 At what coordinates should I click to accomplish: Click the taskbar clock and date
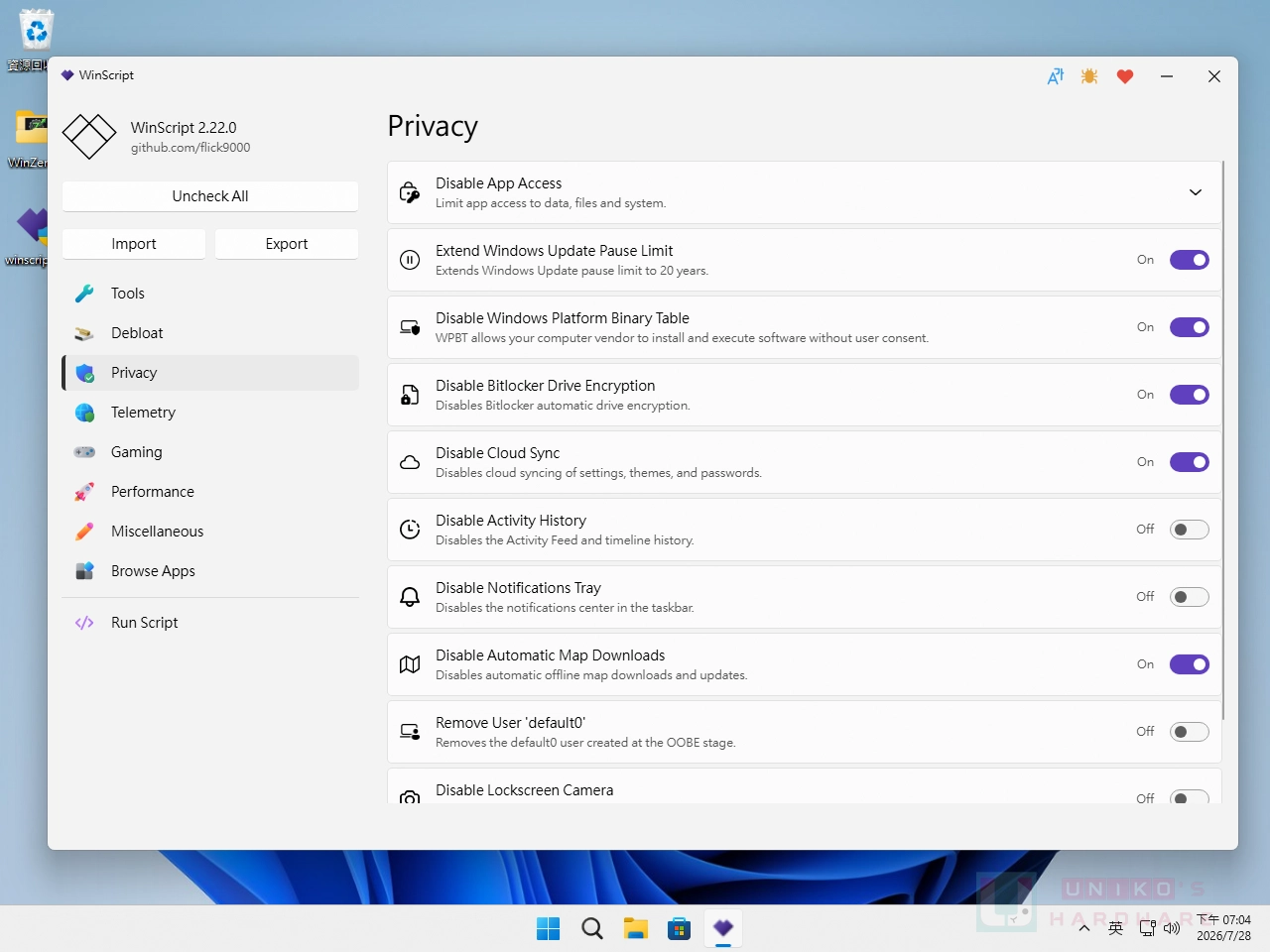coord(1223,928)
